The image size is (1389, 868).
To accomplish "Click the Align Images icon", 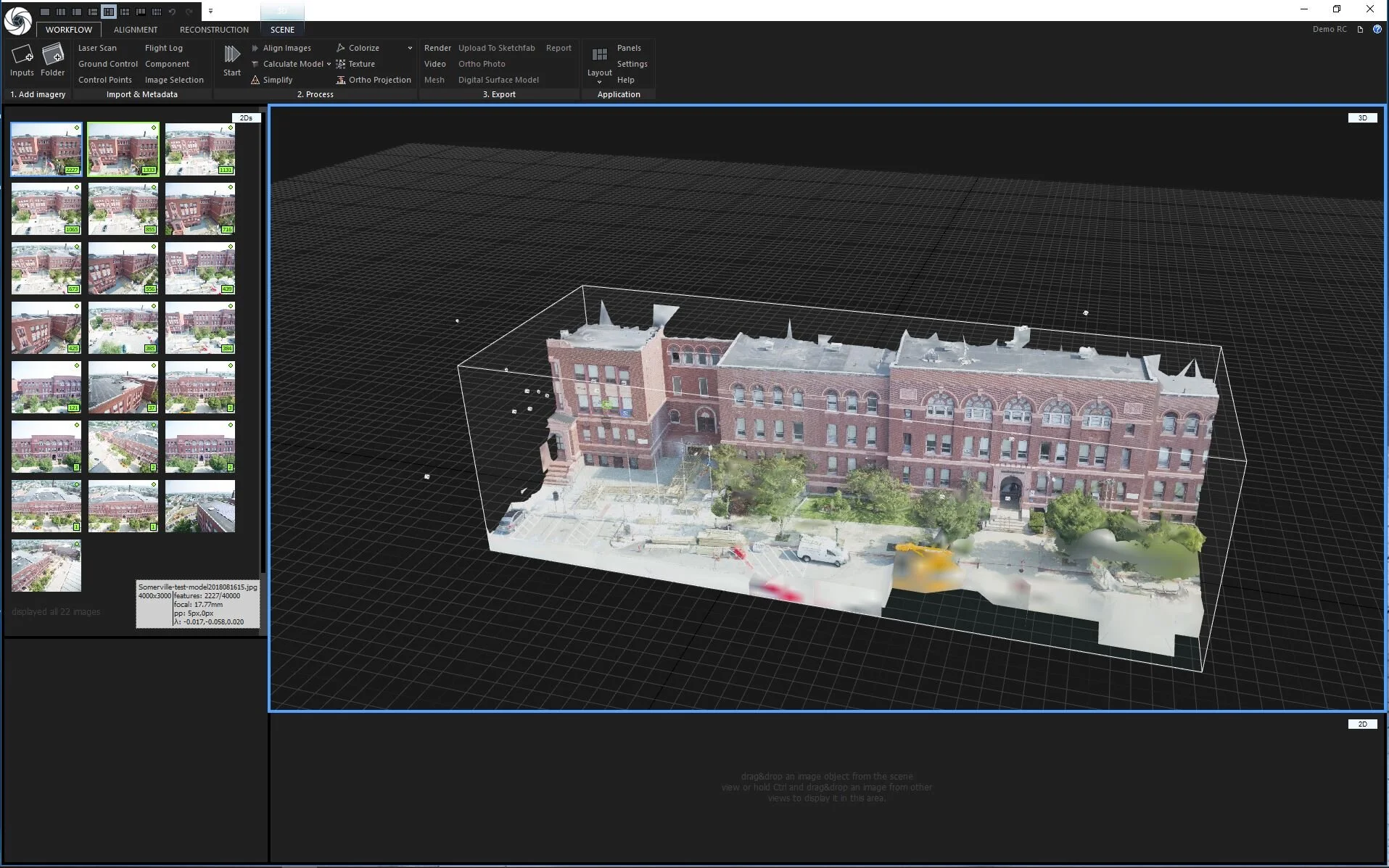I will pos(255,48).
